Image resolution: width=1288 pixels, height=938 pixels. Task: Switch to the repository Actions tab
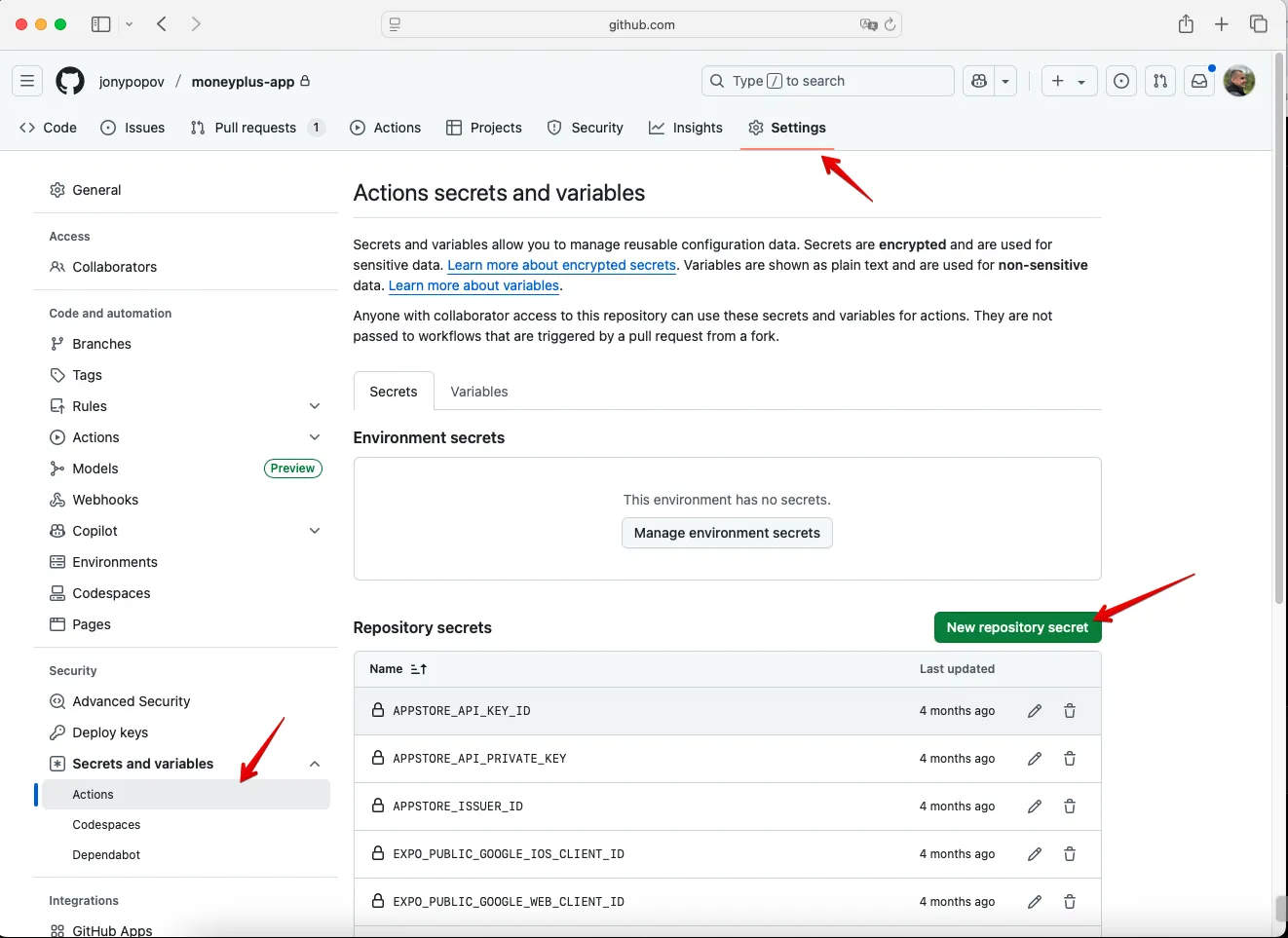pyautogui.click(x=386, y=128)
